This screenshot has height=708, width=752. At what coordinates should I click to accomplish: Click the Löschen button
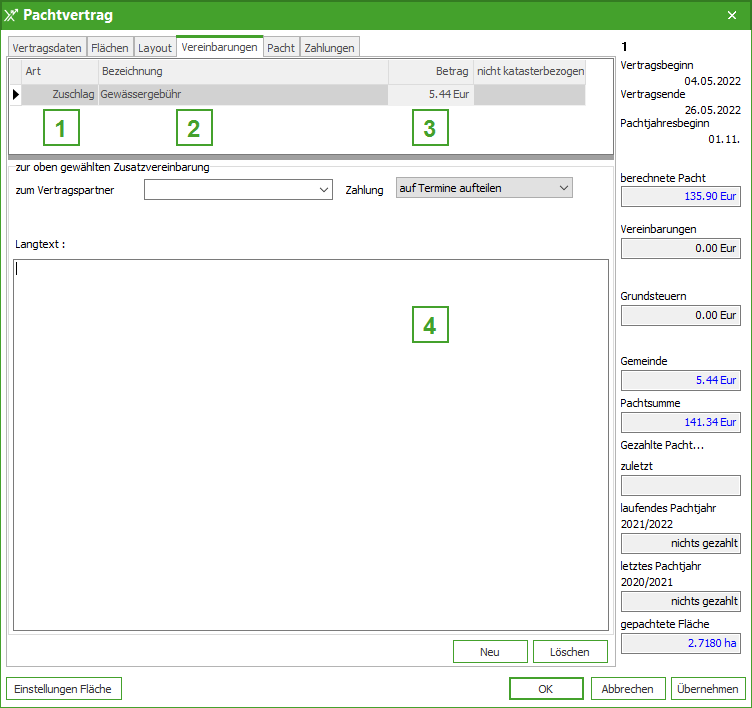(570, 652)
